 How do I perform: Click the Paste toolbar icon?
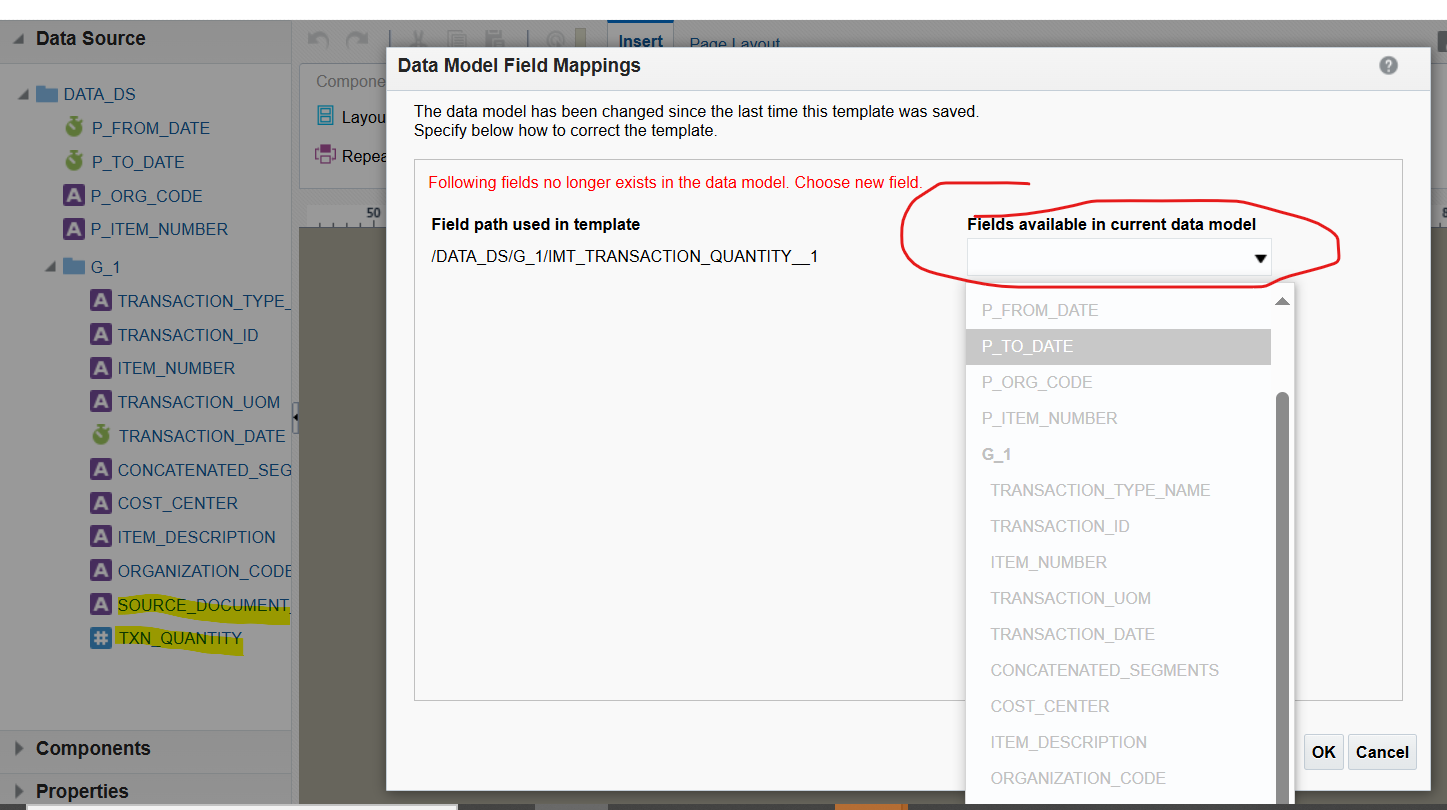click(x=494, y=38)
